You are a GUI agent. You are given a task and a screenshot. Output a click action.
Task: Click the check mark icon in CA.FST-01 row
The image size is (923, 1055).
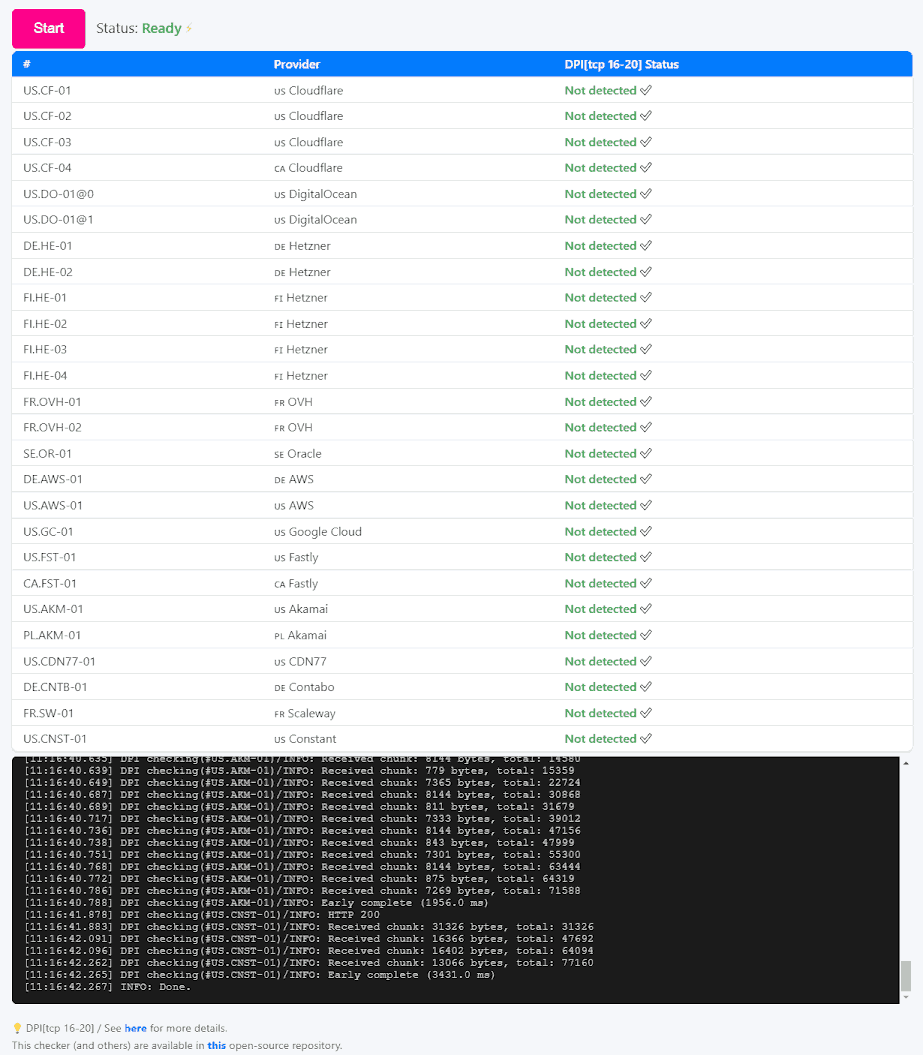point(646,583)
